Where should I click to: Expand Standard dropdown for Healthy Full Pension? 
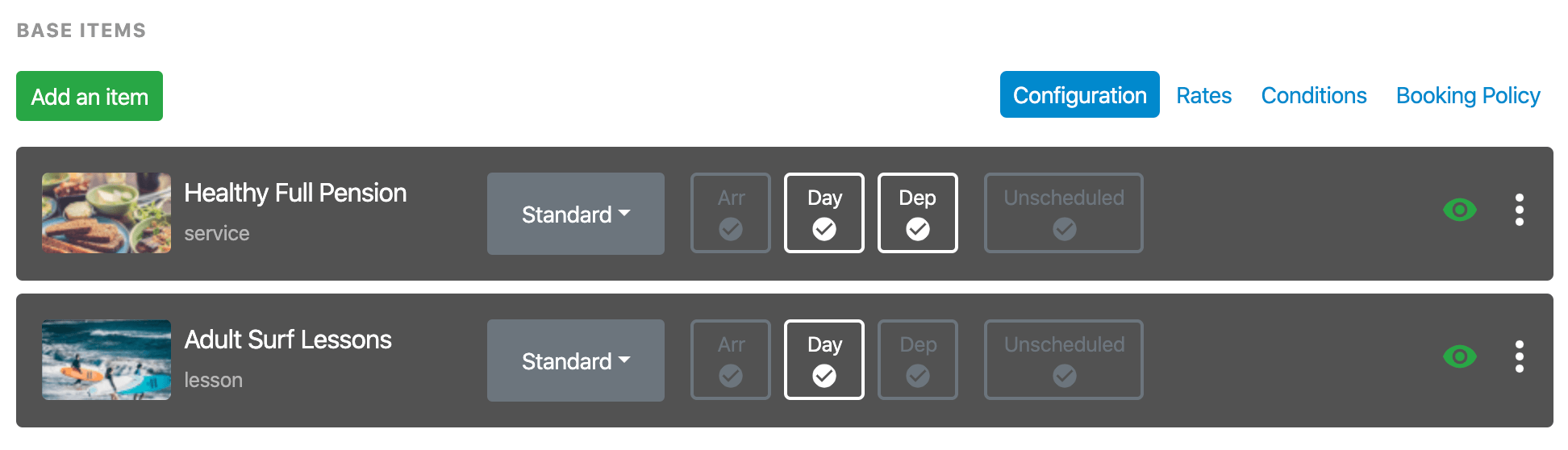click(576, 214)
